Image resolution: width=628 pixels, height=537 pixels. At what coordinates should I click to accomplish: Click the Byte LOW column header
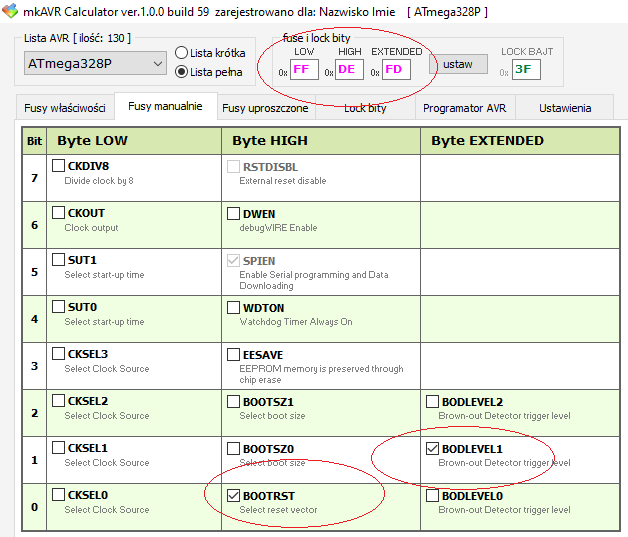click(134, 141)
